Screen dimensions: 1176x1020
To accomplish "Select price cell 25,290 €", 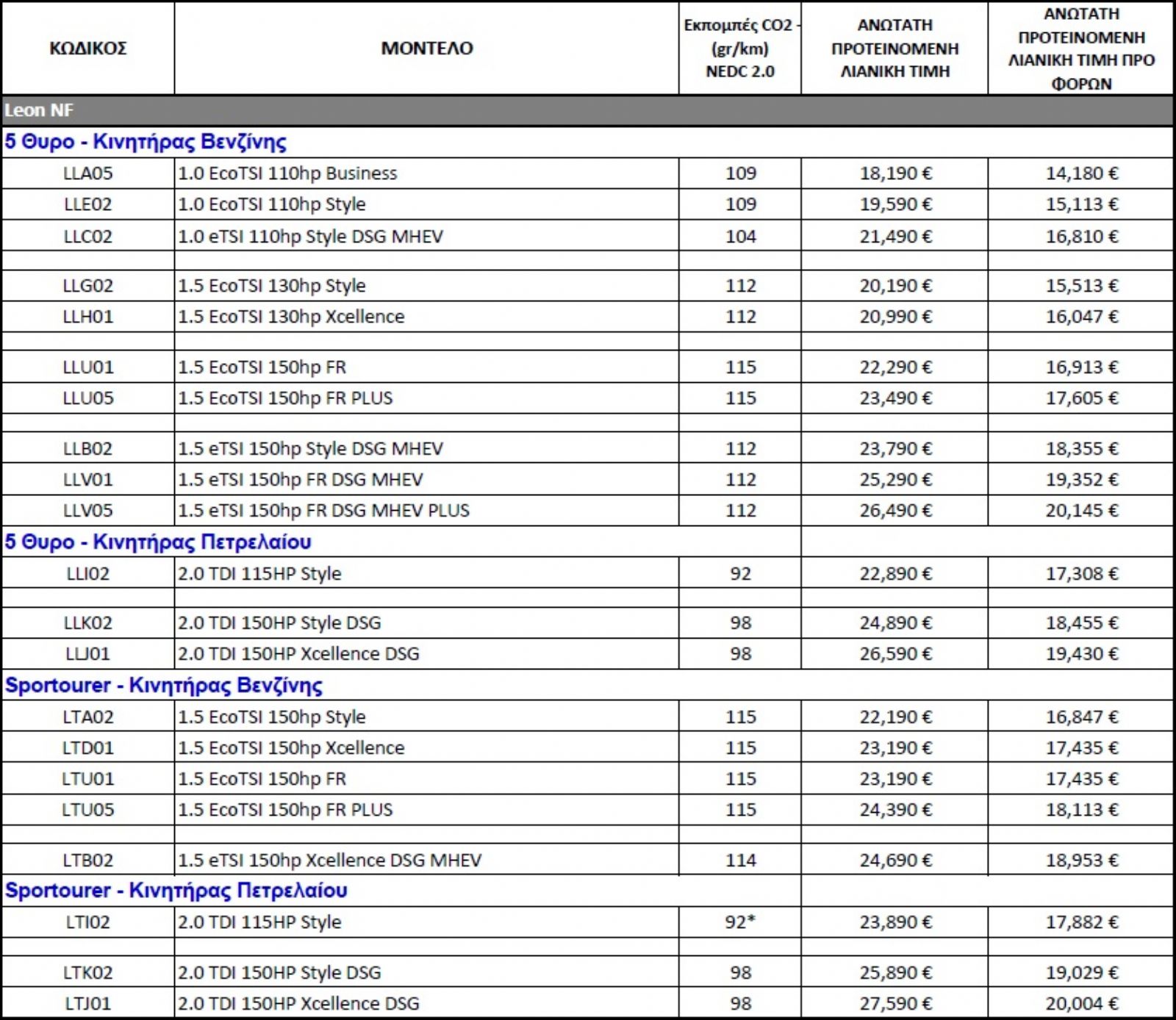I will [894, 480].
